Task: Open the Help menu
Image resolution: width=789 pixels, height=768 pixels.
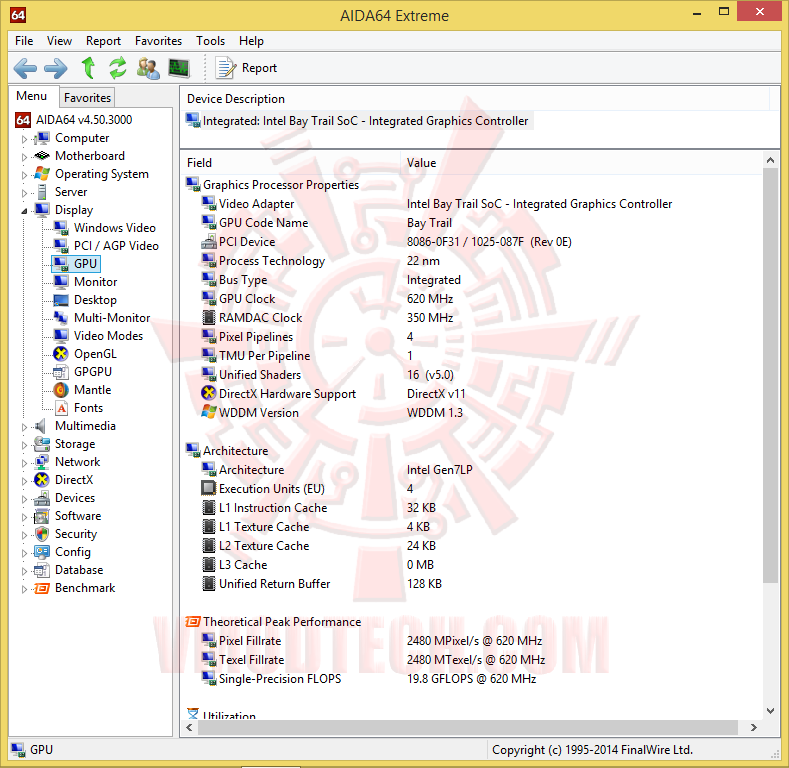Action: [x=251, y=41]
